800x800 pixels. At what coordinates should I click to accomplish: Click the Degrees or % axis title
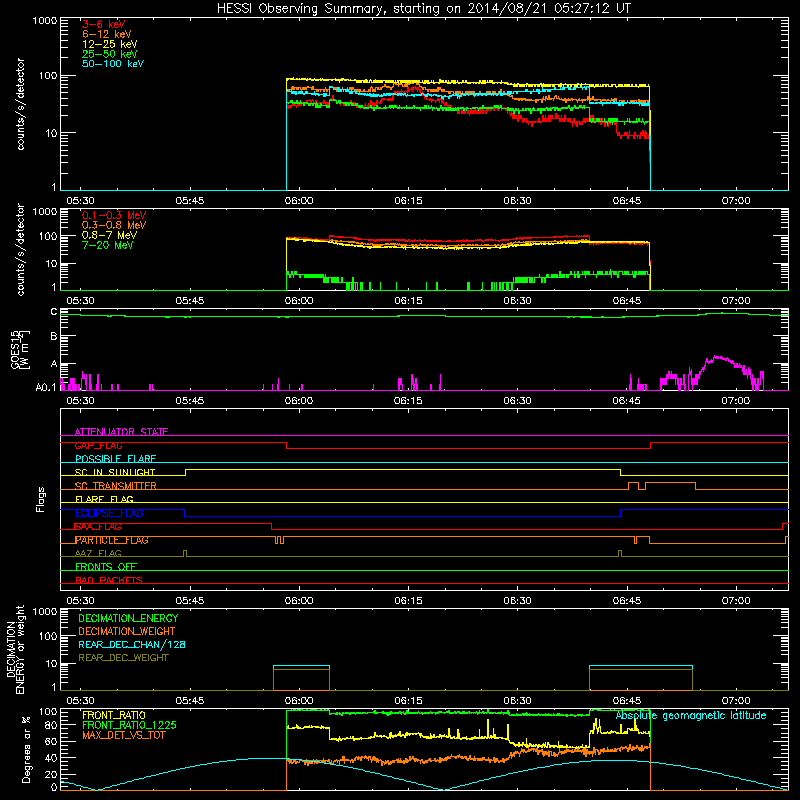27,749
